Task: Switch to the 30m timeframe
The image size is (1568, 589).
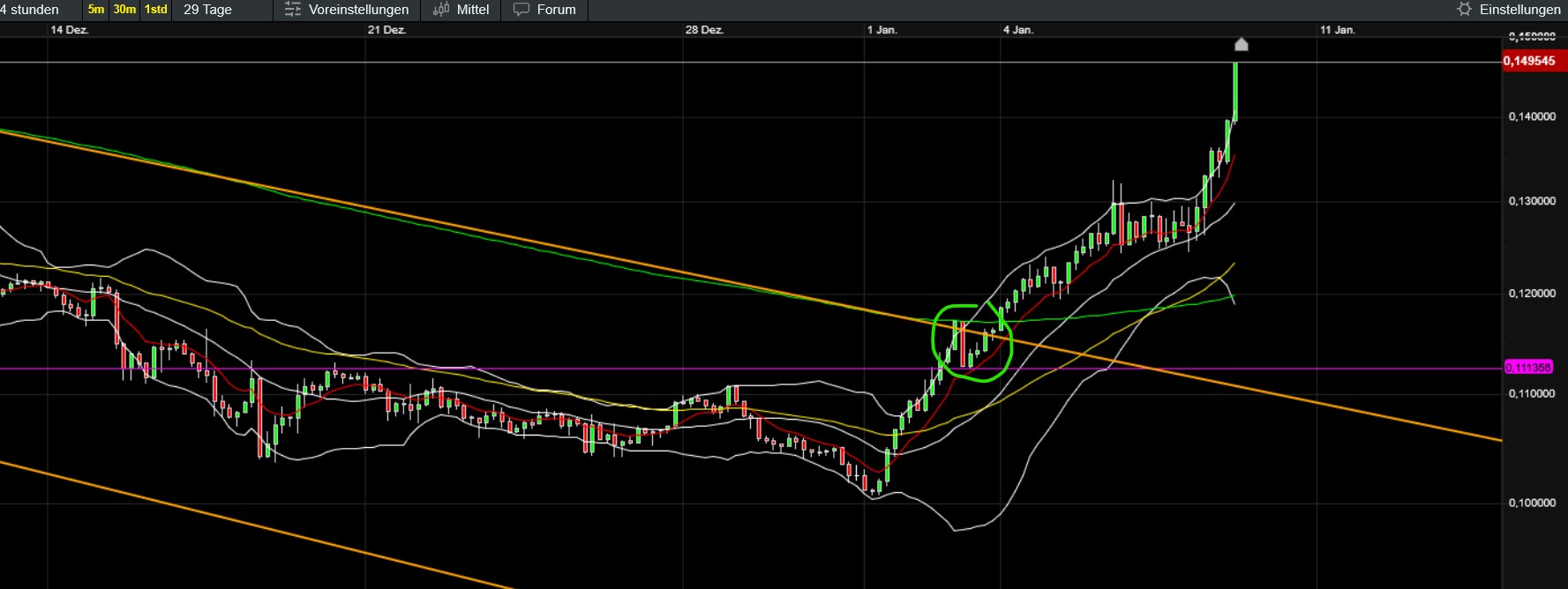Action: coord(124,10)
